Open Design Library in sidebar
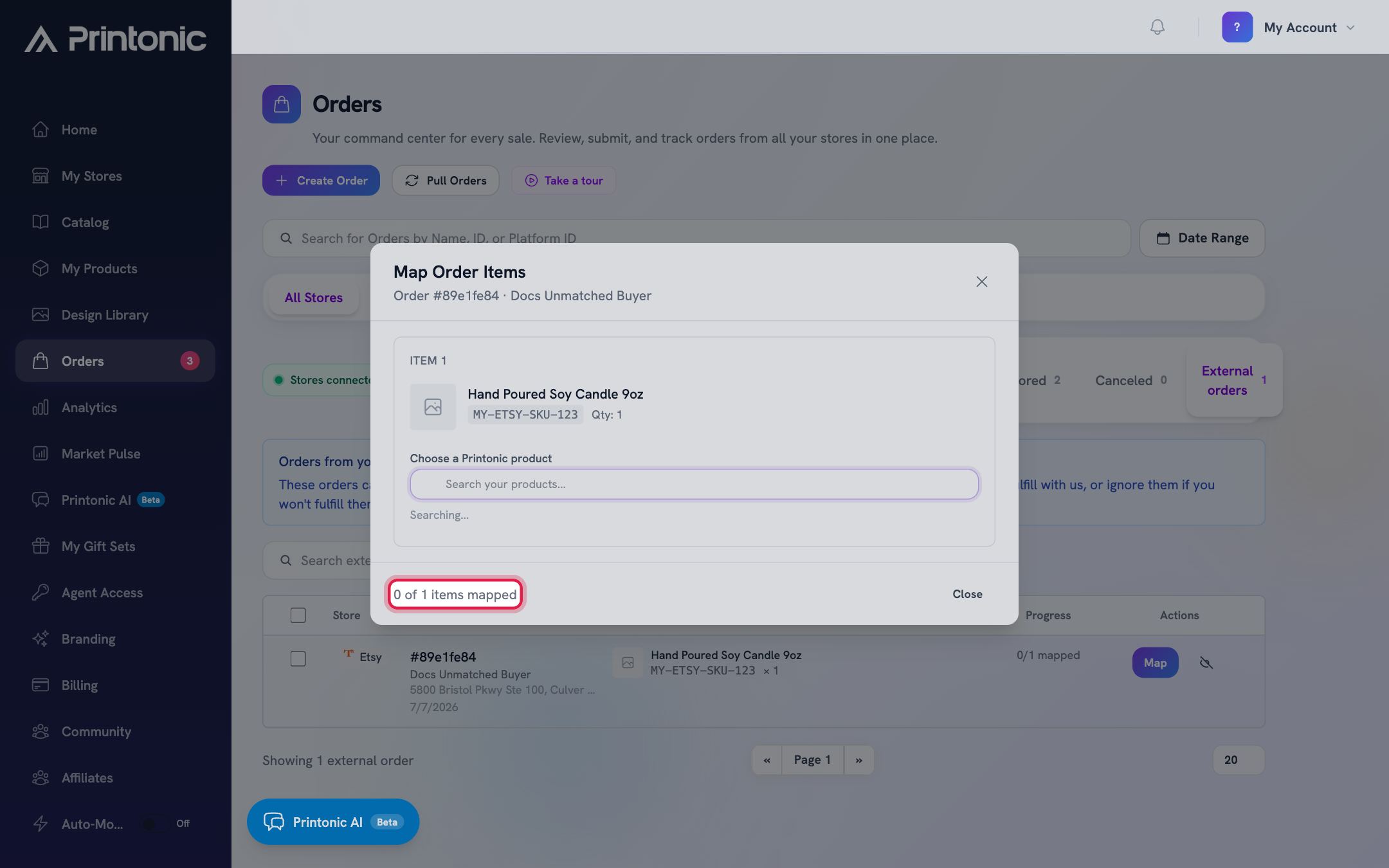 pyautogui.click(x=115, y=314)
